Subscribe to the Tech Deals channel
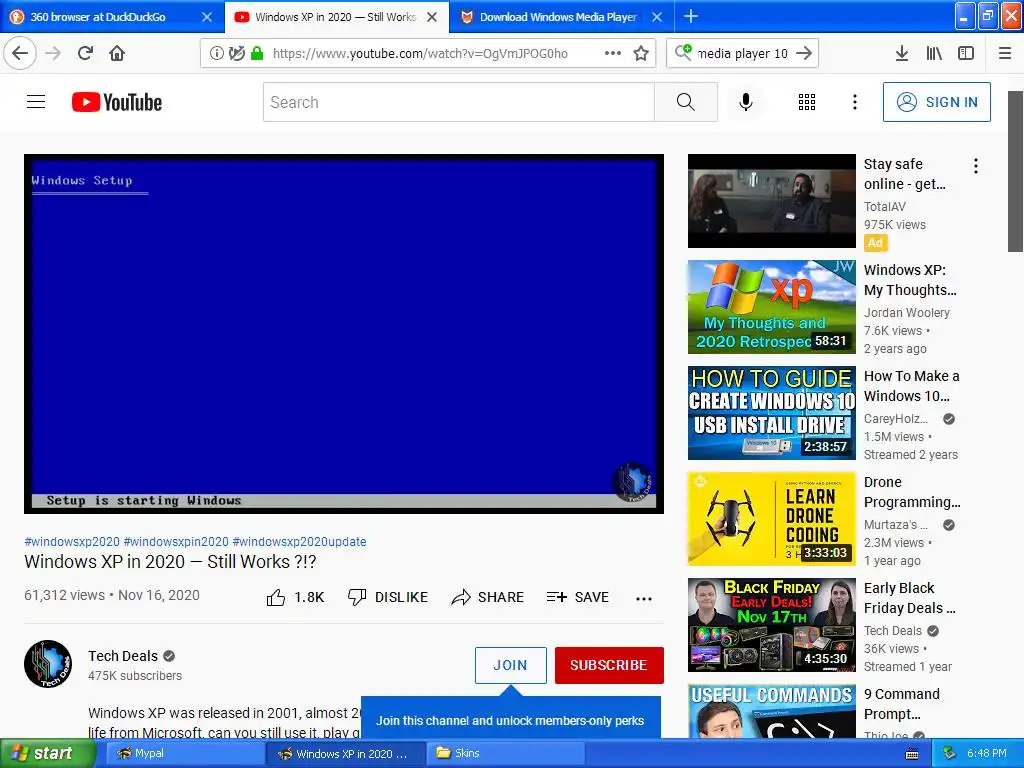The image size is (1024, 768). tap(609, 665)
